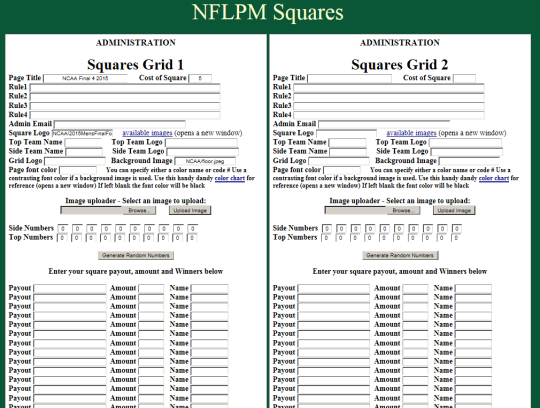The height and width of the screenshot is (408, 540).
Task: Click Generate Random Numbers in Grid 2
Action: click(400, 255)
